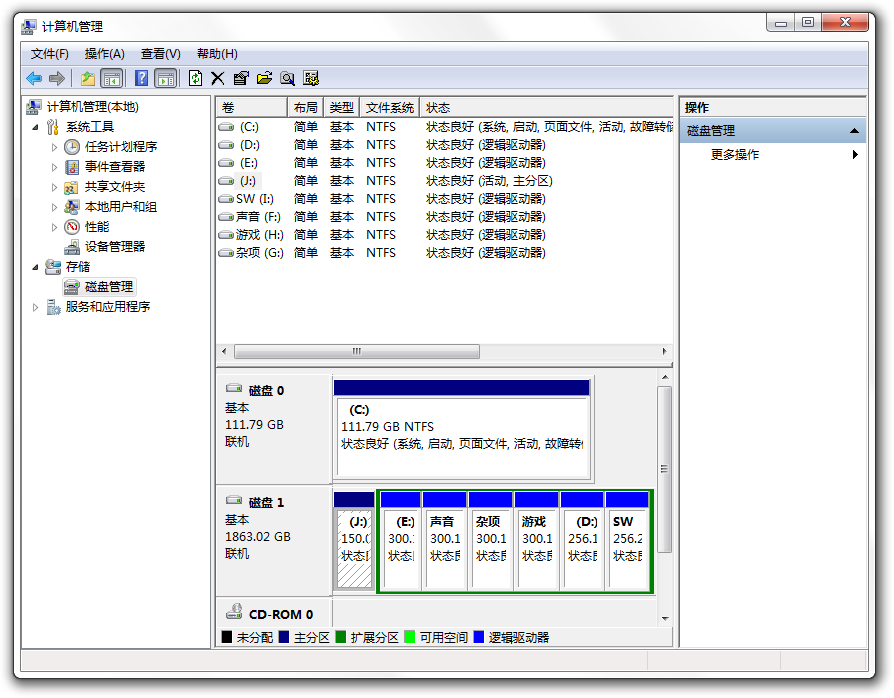Viewport: 894px width, 698px height.
Task: Click the Up one level folder icon
Action: (88, 78)
